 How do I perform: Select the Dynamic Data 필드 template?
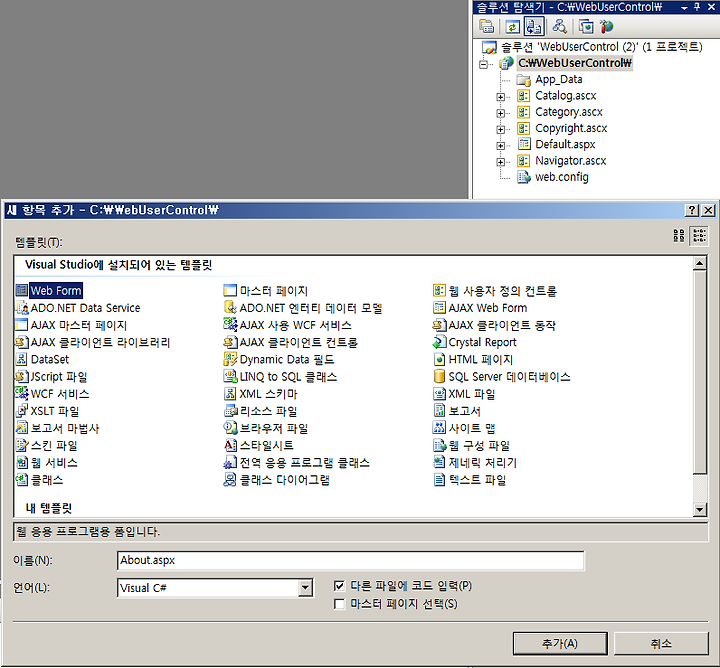(279, 359)
